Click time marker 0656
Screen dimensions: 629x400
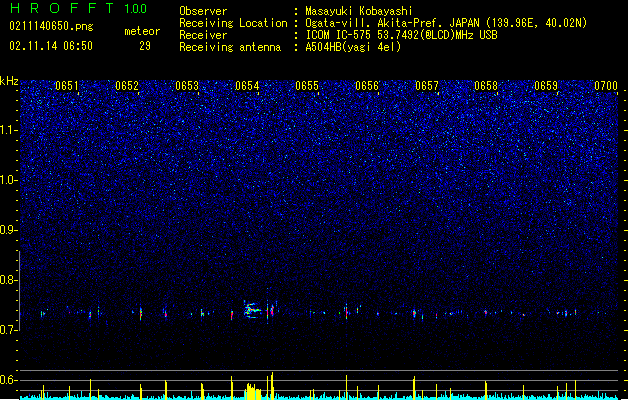[x=367, y=86]
